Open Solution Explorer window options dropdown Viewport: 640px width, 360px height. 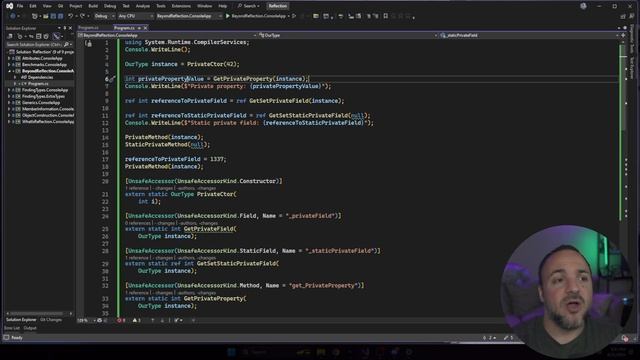[59, 28]
